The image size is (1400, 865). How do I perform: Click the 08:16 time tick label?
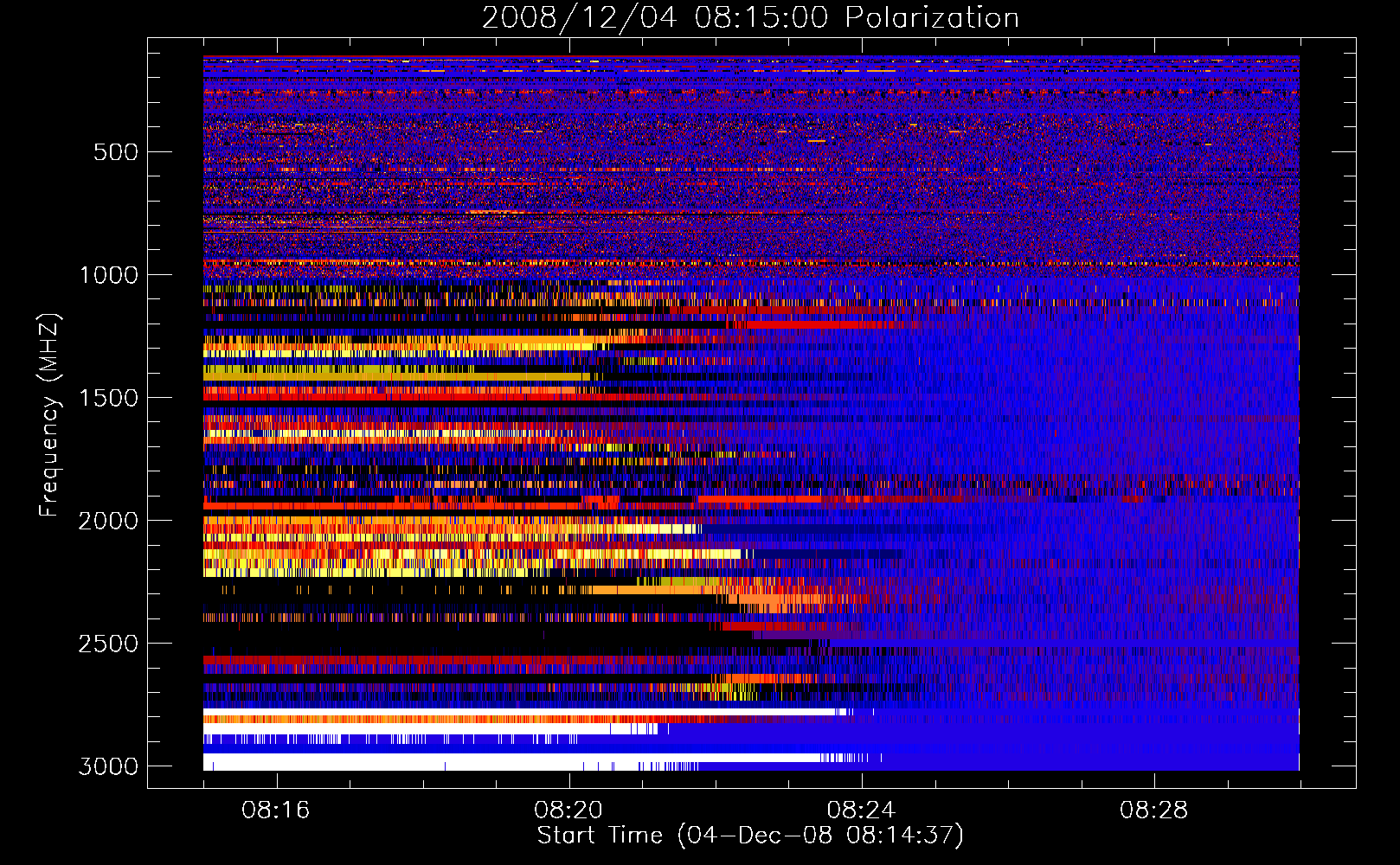click(276, 811)
